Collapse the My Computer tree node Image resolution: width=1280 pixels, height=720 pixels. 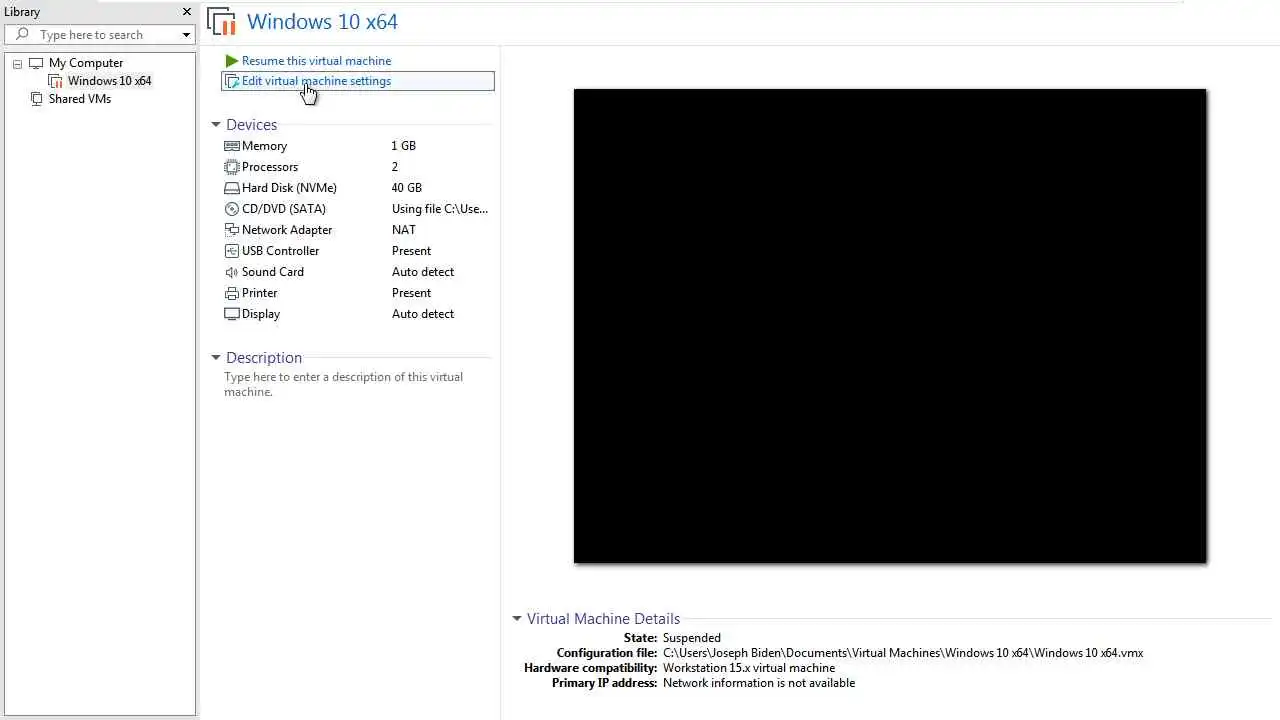click(17, 63)
